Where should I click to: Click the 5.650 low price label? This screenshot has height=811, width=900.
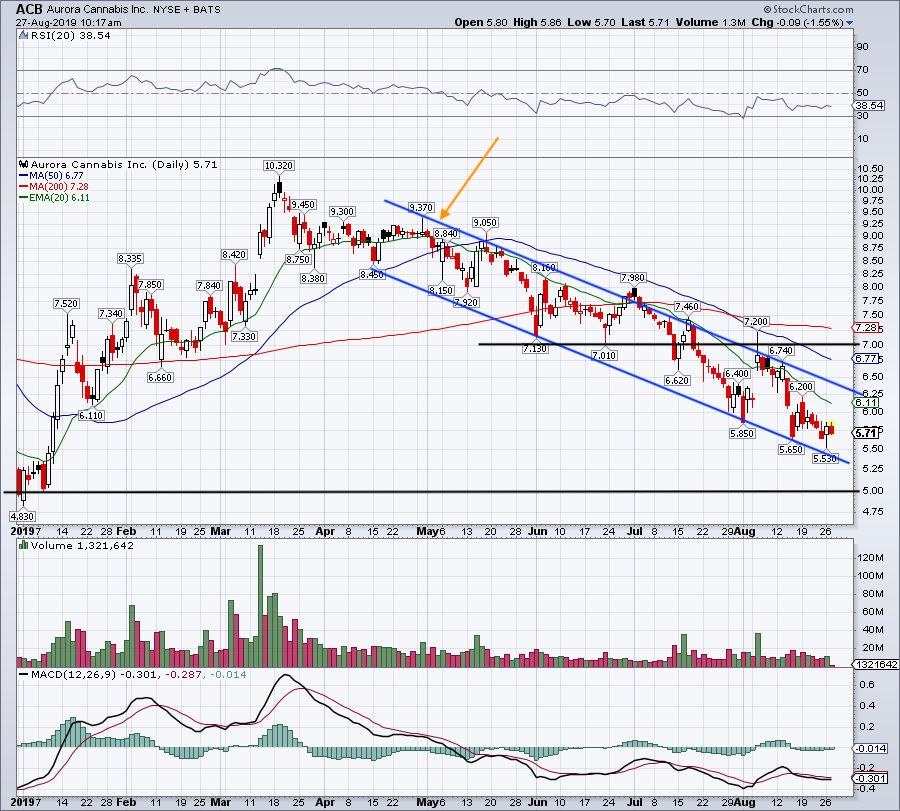pos(791,450)
